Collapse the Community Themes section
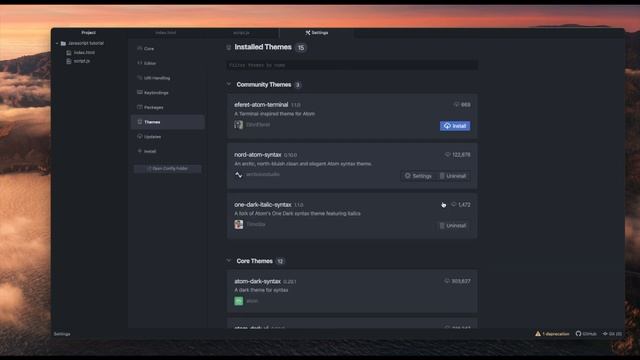 pyautogui.click(x=229, y=84)
